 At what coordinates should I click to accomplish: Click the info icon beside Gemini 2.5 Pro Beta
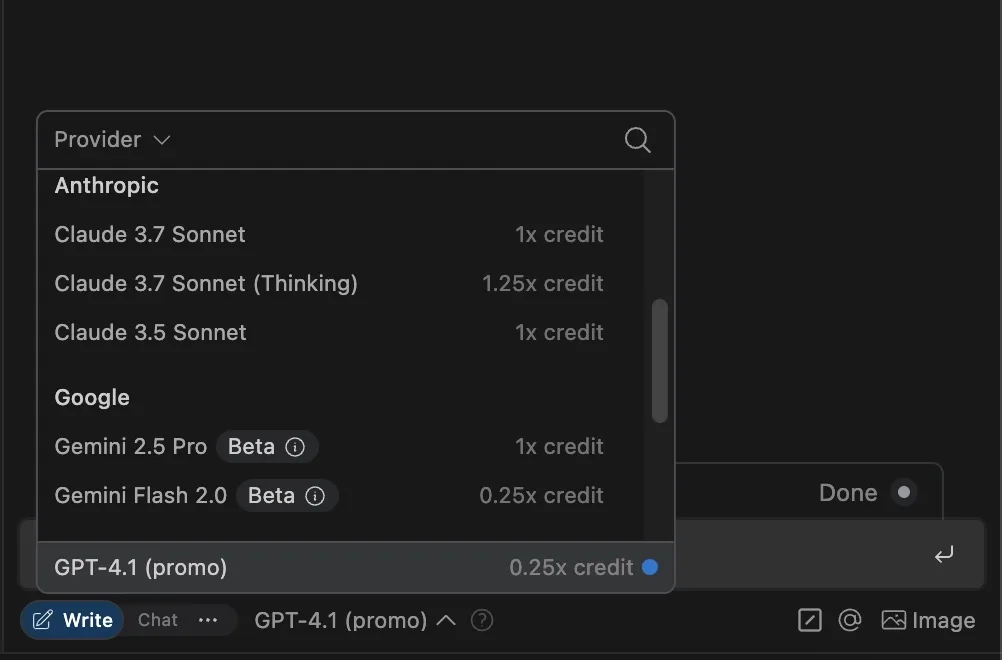295,447
